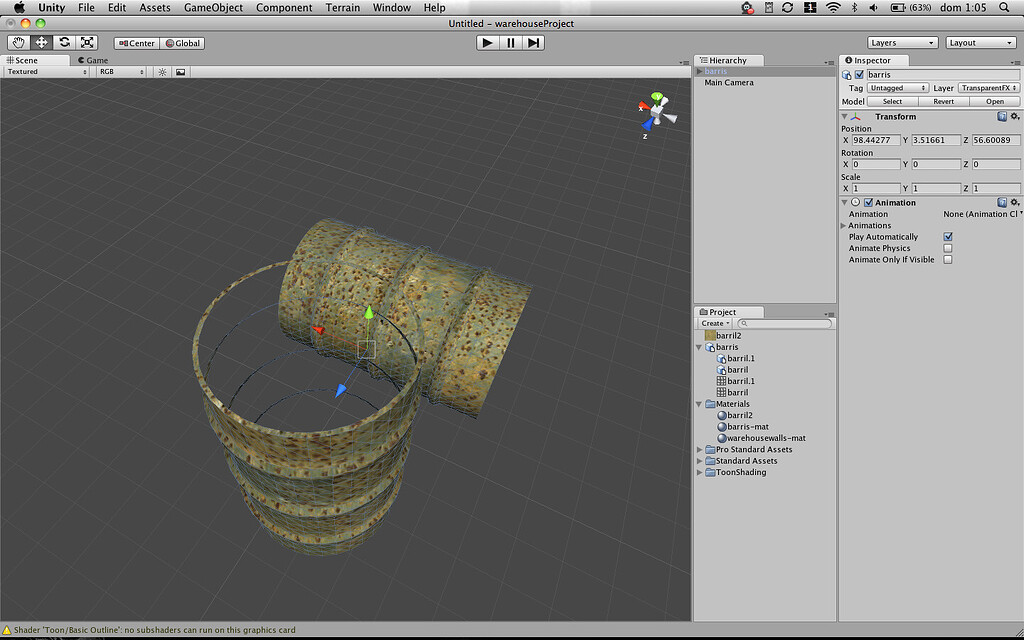Click the Open button in the Inspector
Screen dimensions: 1024x640
(x=994, y=101)
